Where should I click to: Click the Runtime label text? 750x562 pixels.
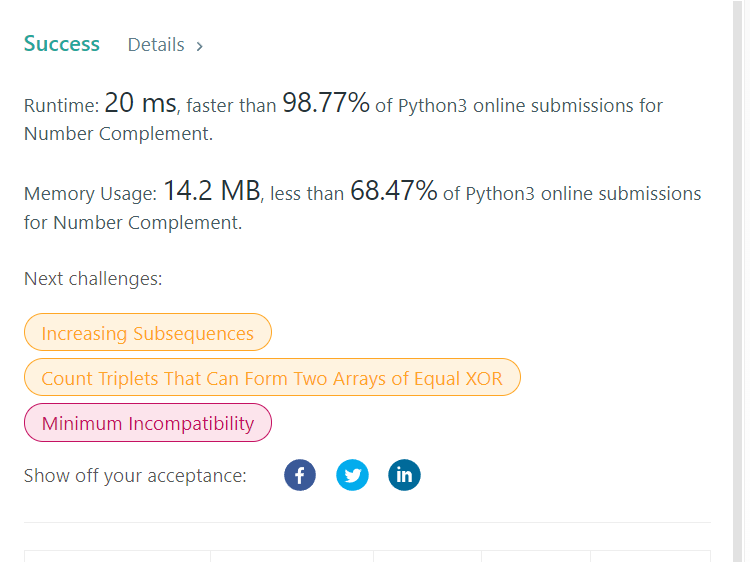[61, 106]
